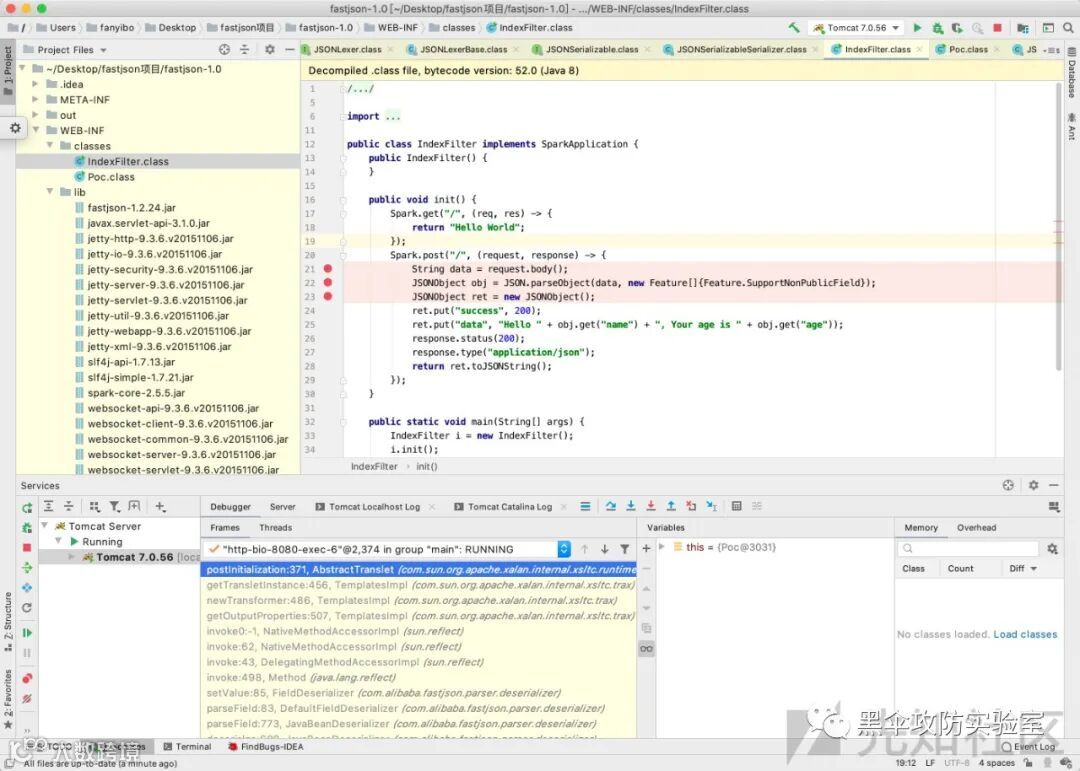This screenshot has width=1080, height=771.
Task: Switch to the JSONLexer.class editor tab
Action: (x=347, y=50)
